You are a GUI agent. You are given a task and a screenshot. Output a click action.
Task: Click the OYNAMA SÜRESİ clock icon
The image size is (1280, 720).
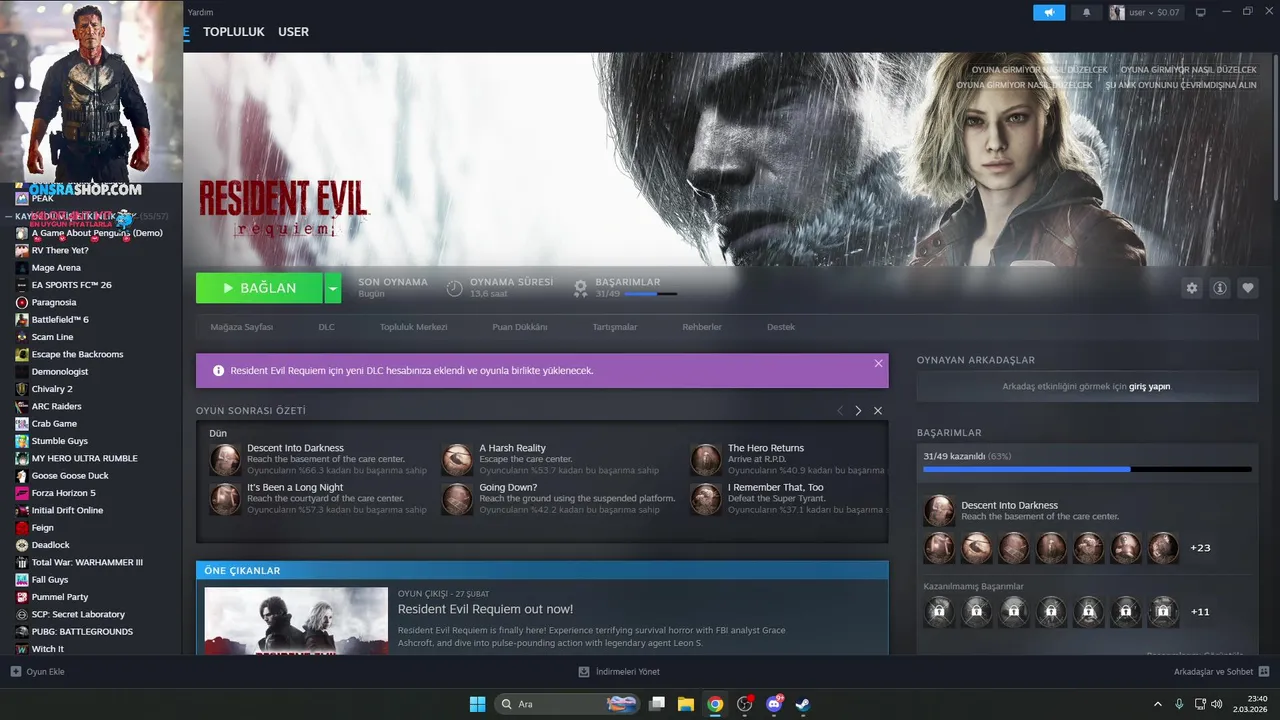[454, 288]
